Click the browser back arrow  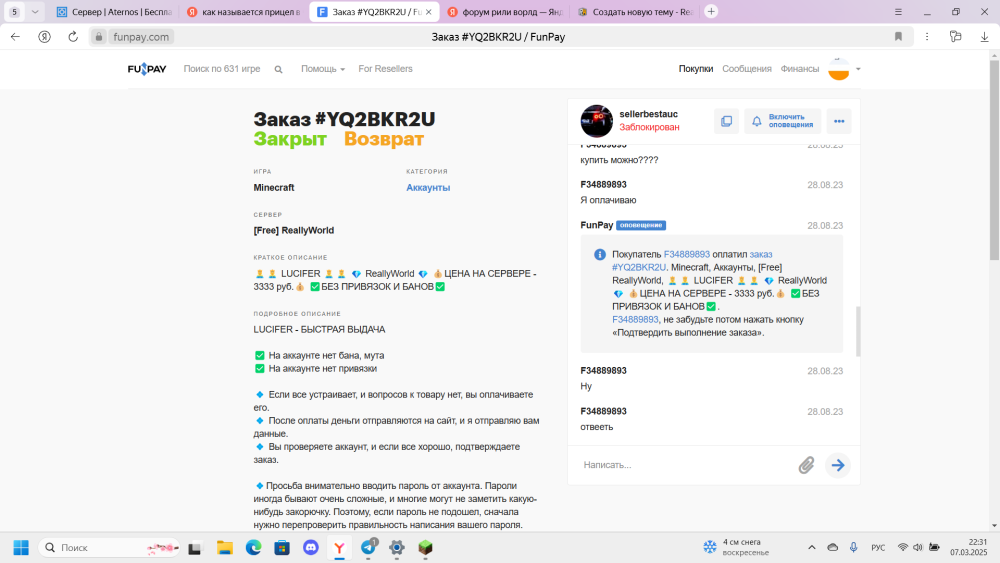click(15, 37)
